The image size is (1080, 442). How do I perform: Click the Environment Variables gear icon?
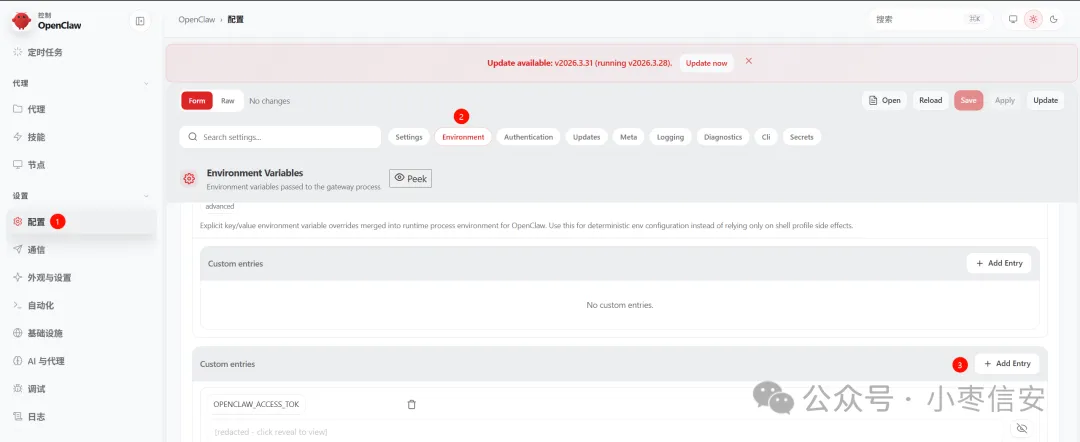pos(189,179)
